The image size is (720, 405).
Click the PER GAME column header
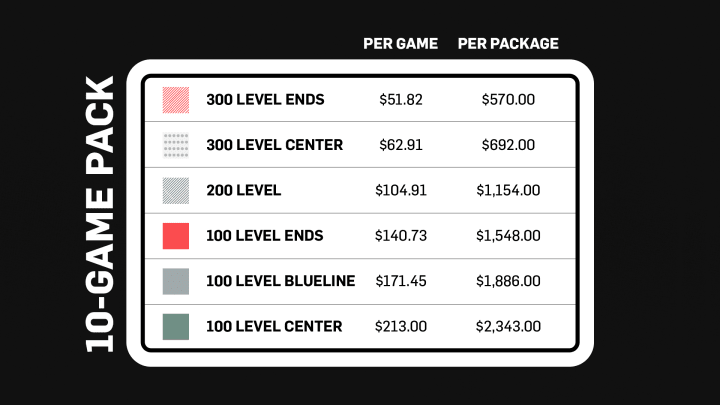401,44
